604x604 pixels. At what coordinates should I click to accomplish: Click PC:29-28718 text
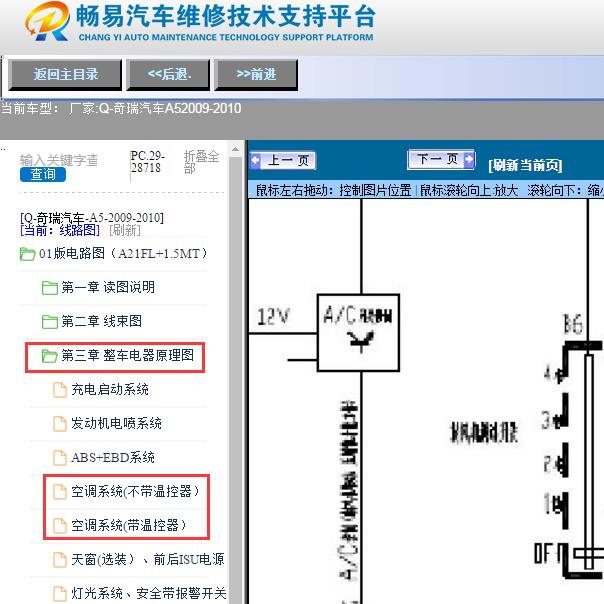pos(148,162)
